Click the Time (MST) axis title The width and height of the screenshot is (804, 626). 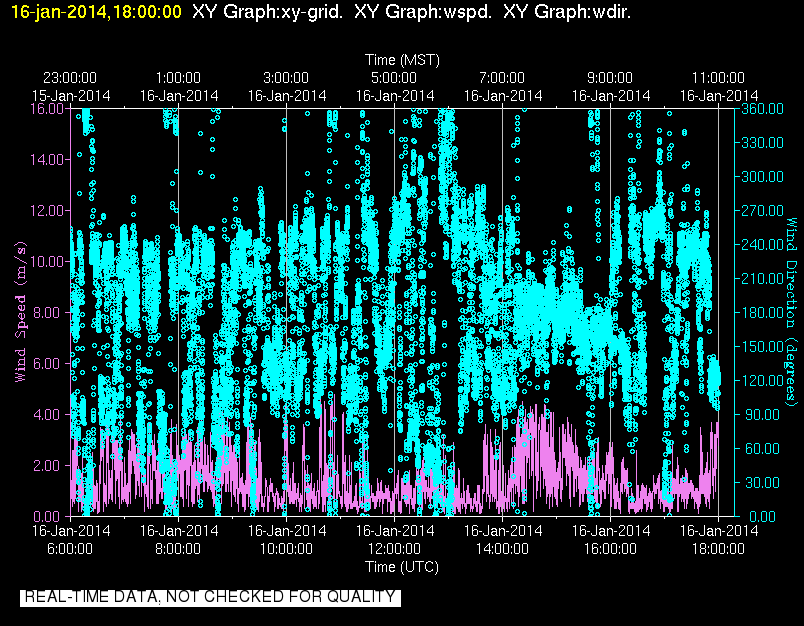pos(403,60)
